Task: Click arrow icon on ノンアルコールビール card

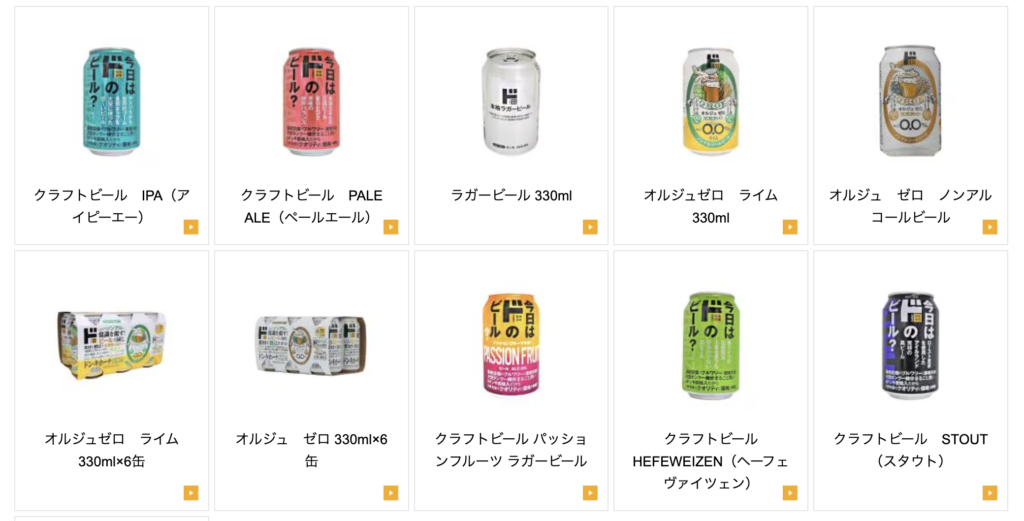Action: point(989,227)
